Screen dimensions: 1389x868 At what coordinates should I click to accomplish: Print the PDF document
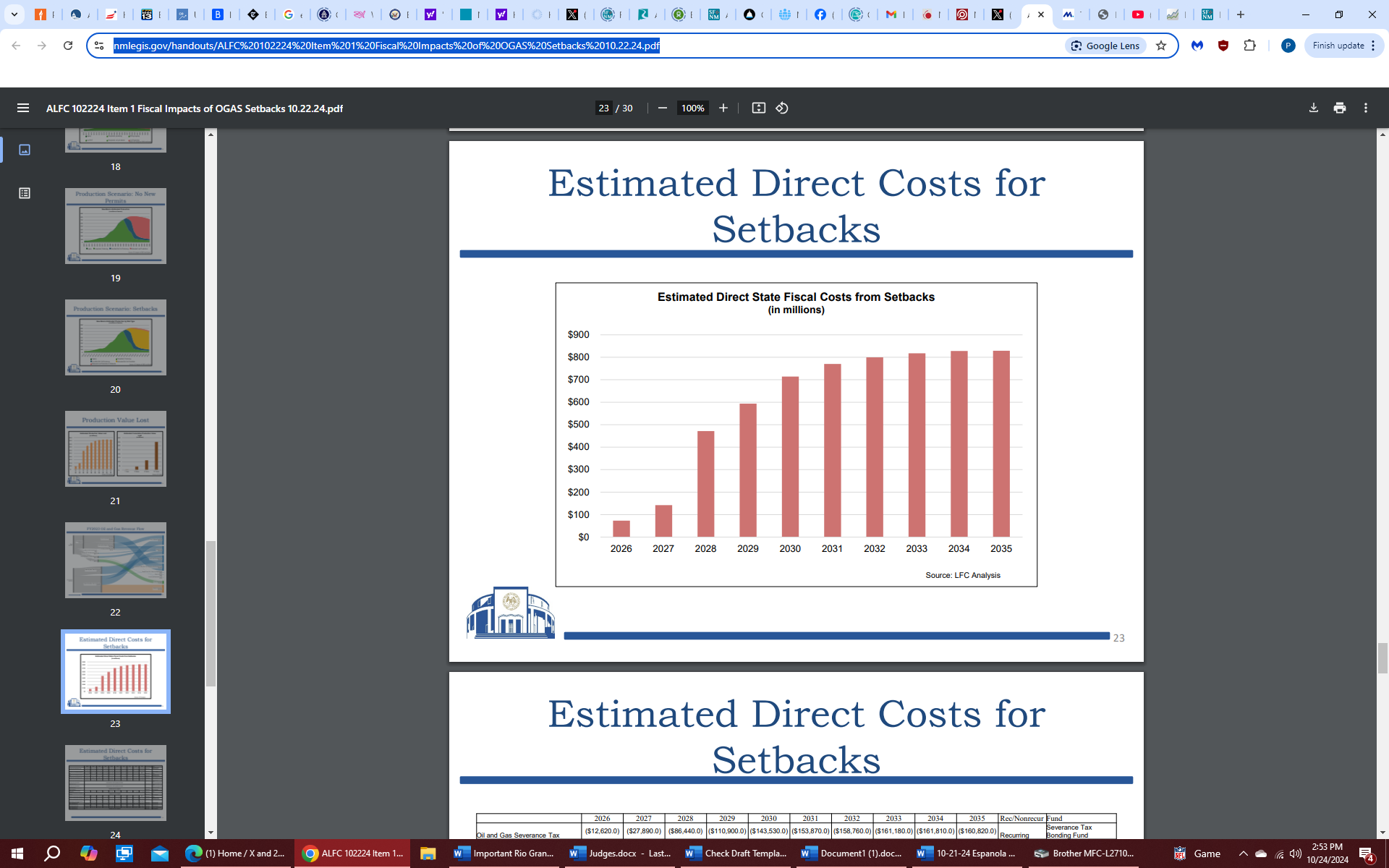1339,108
